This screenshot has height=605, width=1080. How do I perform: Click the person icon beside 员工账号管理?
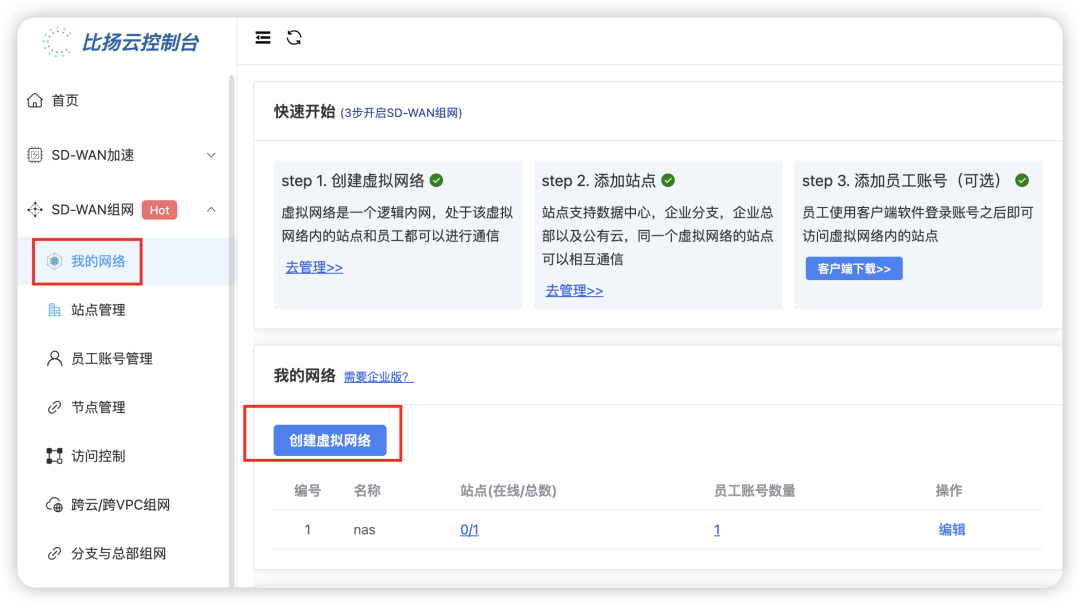pos(53,358)
